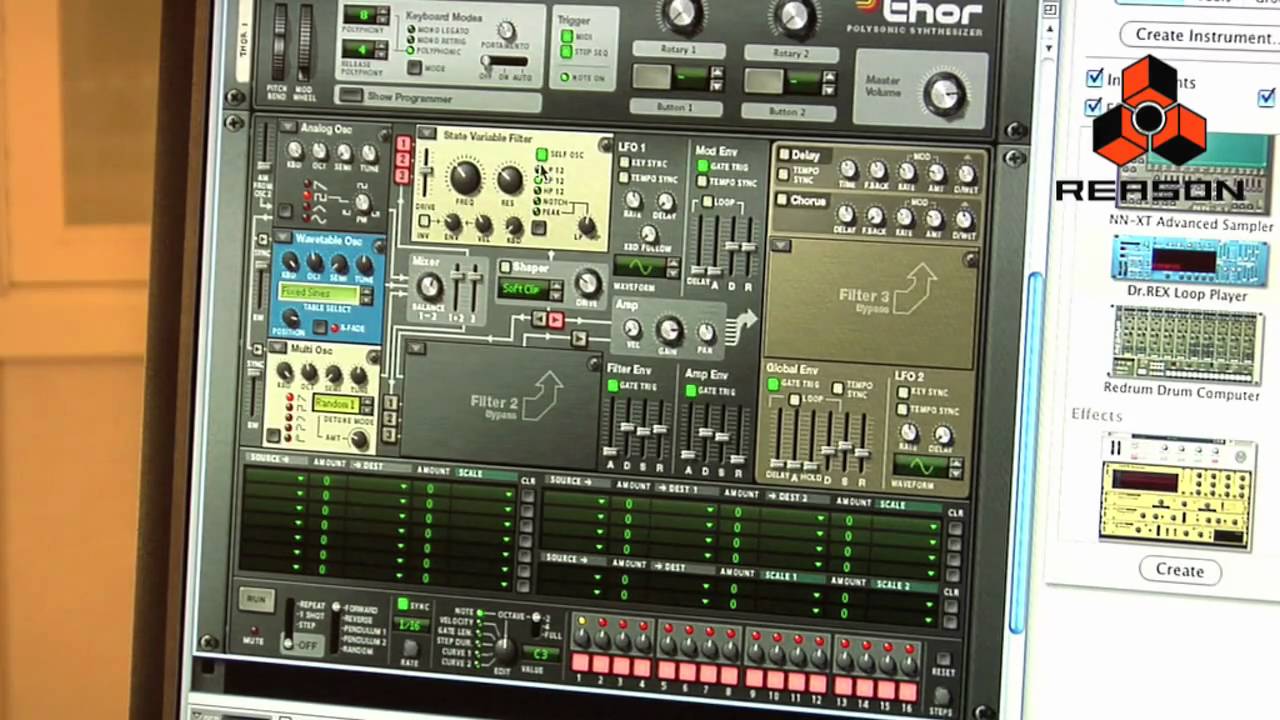The image size is (1280, 720).
Task: Click the Create button under effects
Action: (x=1180, y=570)
